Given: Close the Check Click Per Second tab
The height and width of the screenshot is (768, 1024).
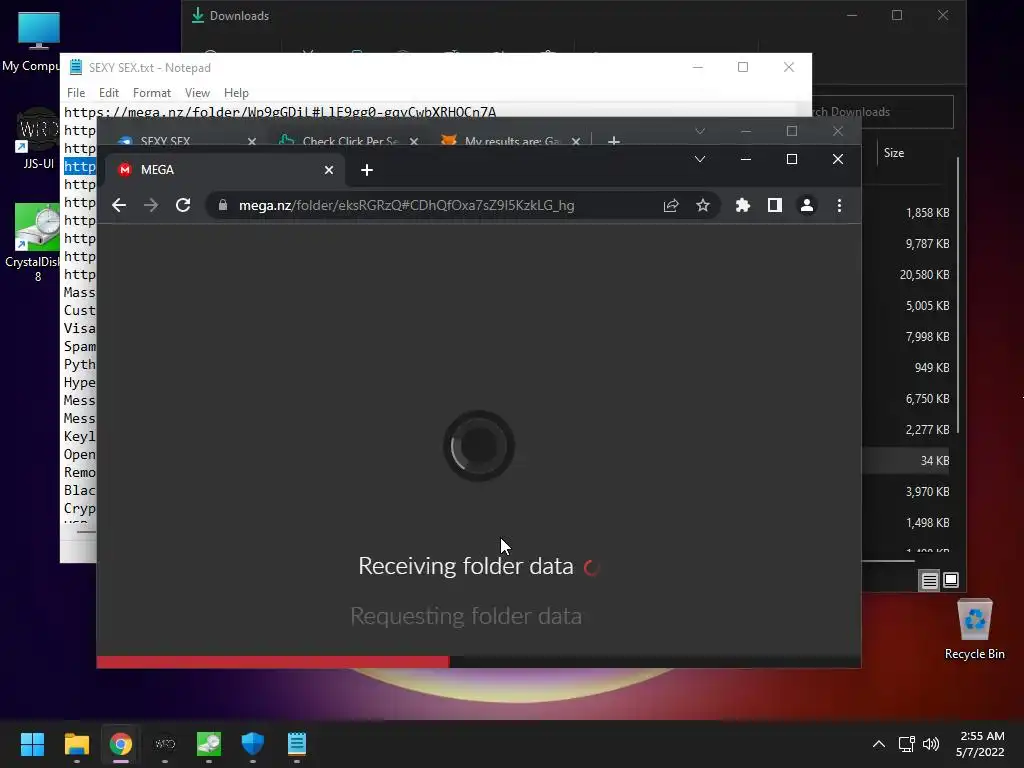Looking at the screenshot, I should 414,141.
